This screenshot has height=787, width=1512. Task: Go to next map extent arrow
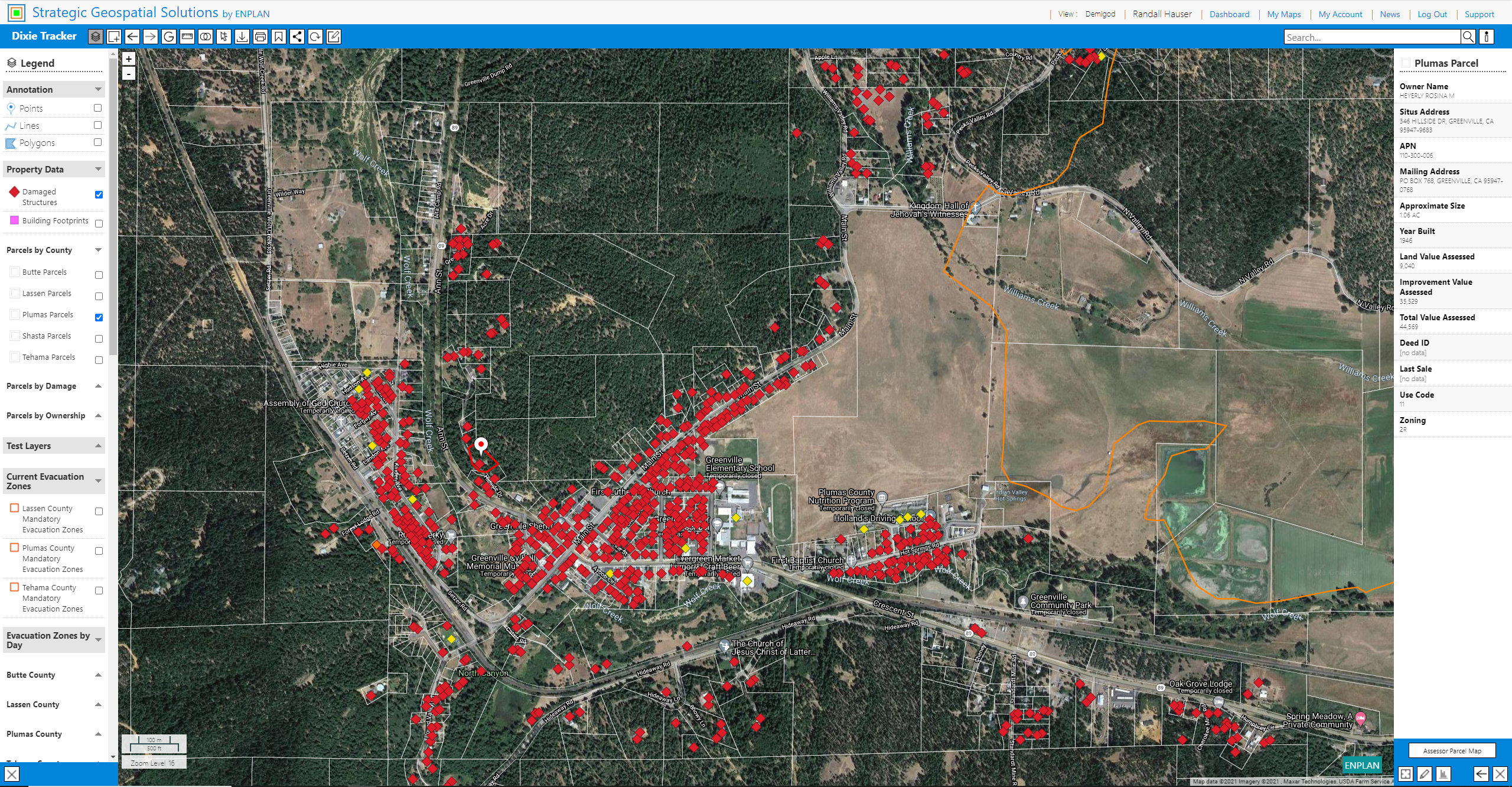(x=151, y=37)
